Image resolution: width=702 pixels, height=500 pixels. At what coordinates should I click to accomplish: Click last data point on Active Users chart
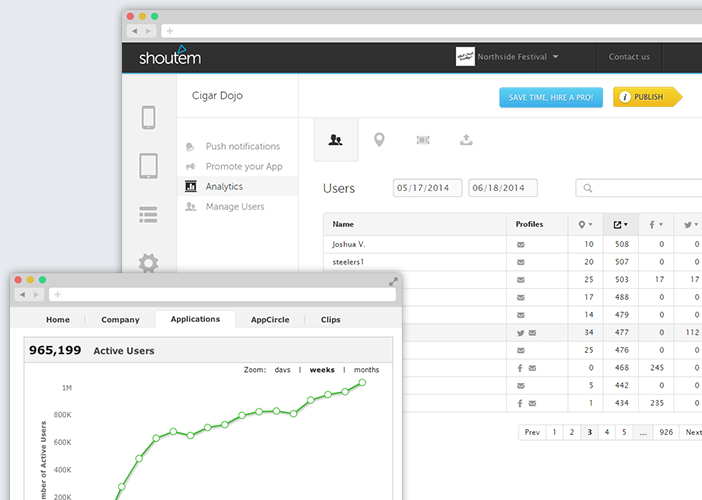pos(362,383)
